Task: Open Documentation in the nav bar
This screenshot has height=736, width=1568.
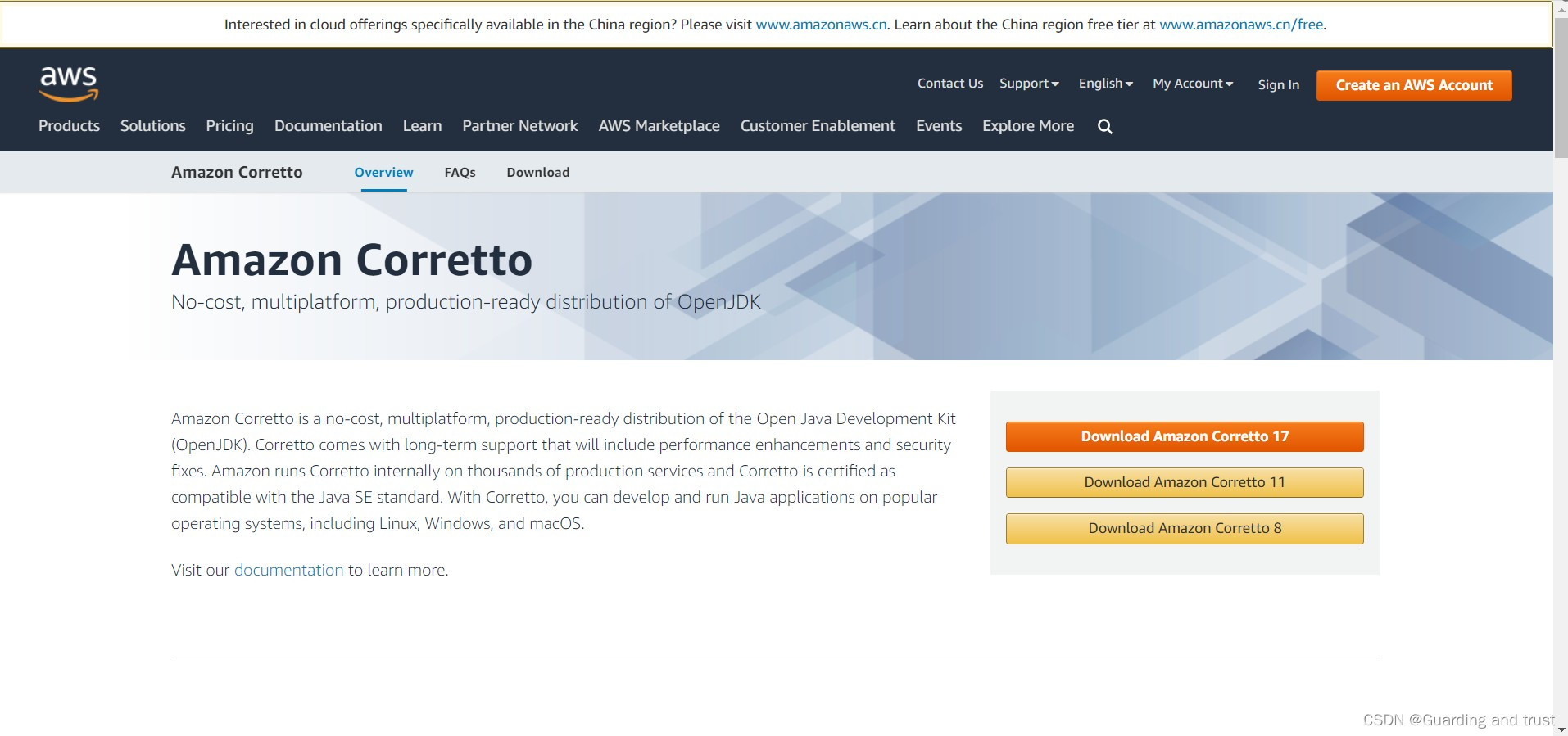Action: click(x=329, y=126)
